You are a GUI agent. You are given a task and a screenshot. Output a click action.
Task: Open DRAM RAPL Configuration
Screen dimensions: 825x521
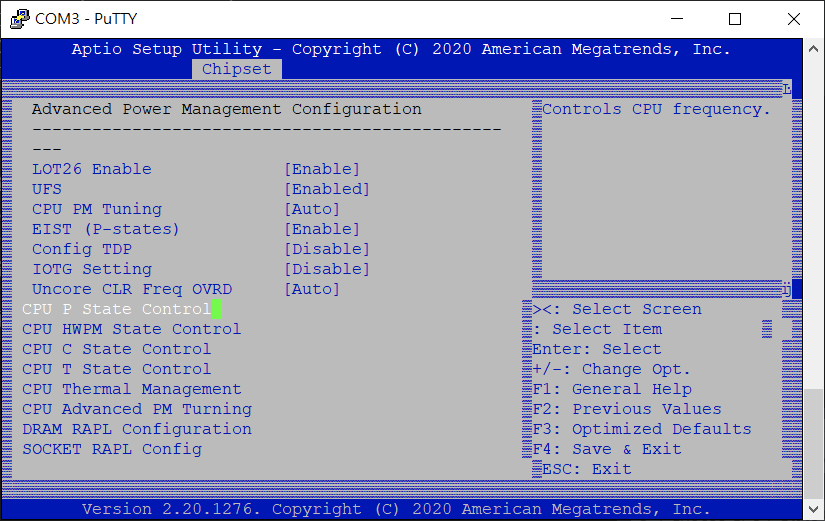tap(136, 429)
